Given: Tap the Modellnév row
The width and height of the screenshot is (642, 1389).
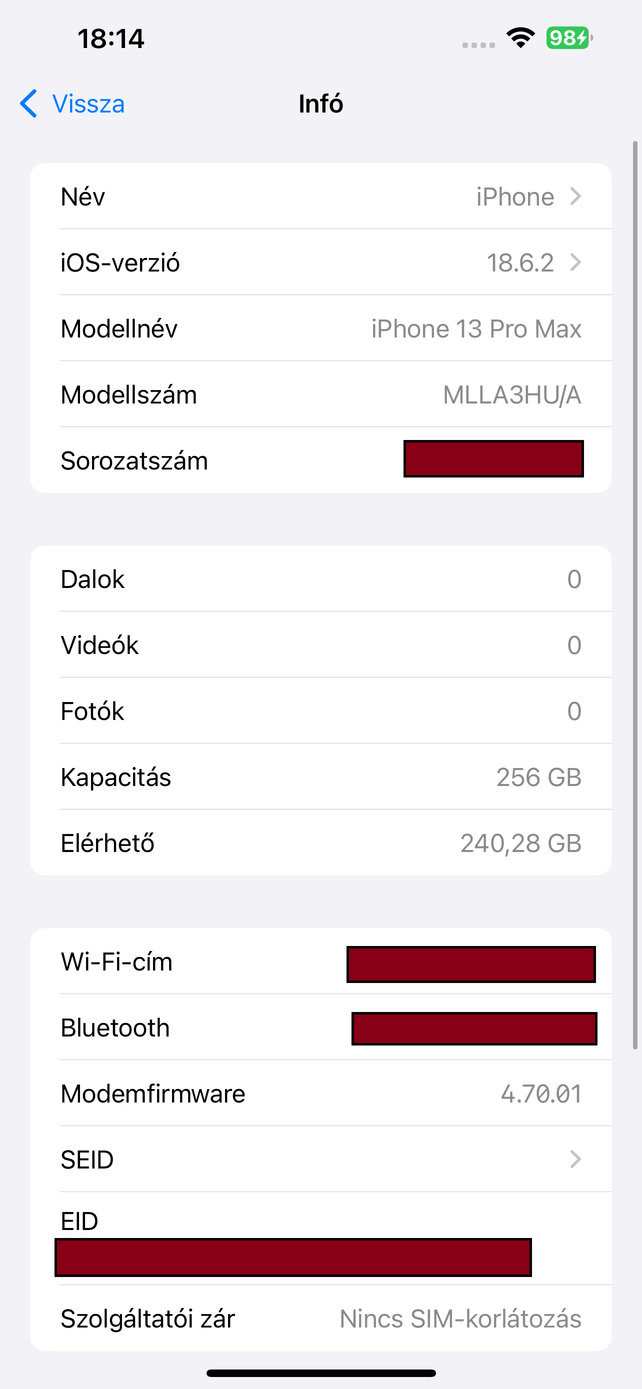Looking at the screenshot, I should 320,329.
